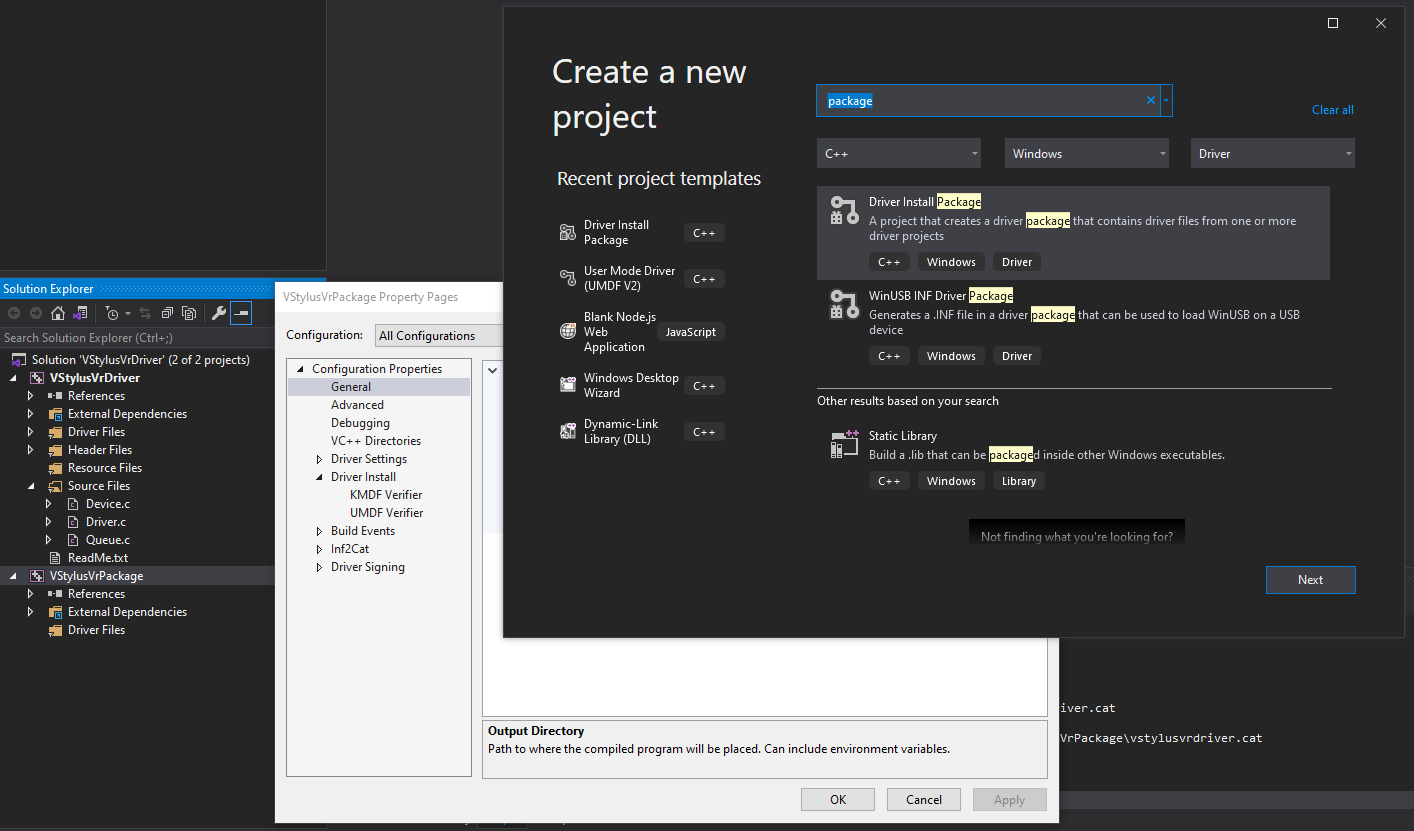Image resolution: width=1414 pixels, height=831 pixels.
Task: Select the Debugging property page
Action: pos(360,422)
